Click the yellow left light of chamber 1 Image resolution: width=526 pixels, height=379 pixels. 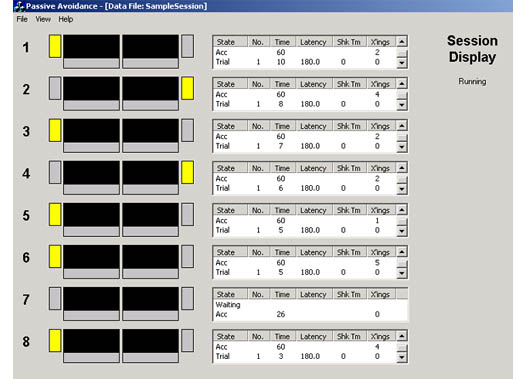pos(55,46)
